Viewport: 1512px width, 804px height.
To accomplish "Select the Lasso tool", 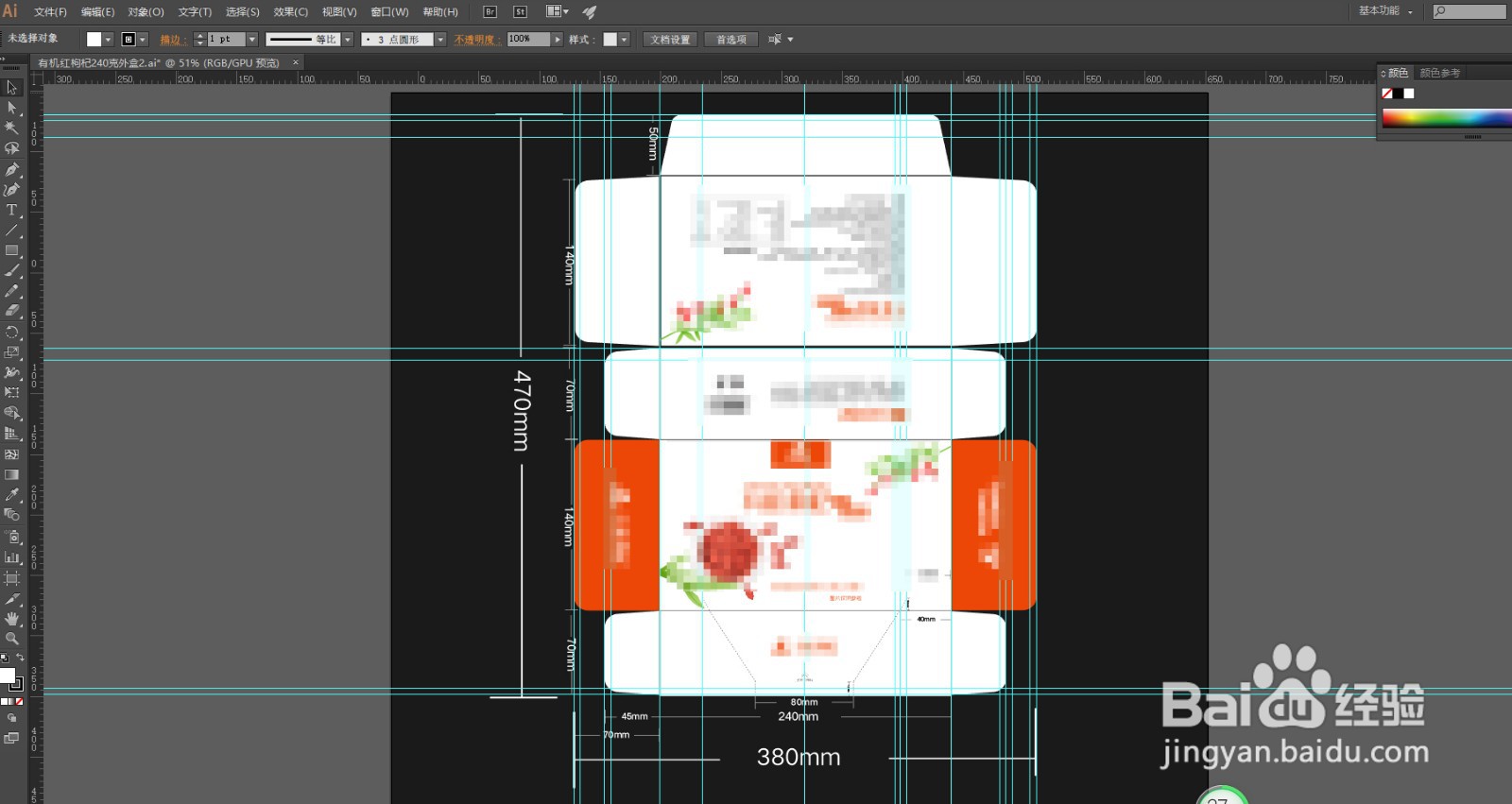I will [11, 148].
